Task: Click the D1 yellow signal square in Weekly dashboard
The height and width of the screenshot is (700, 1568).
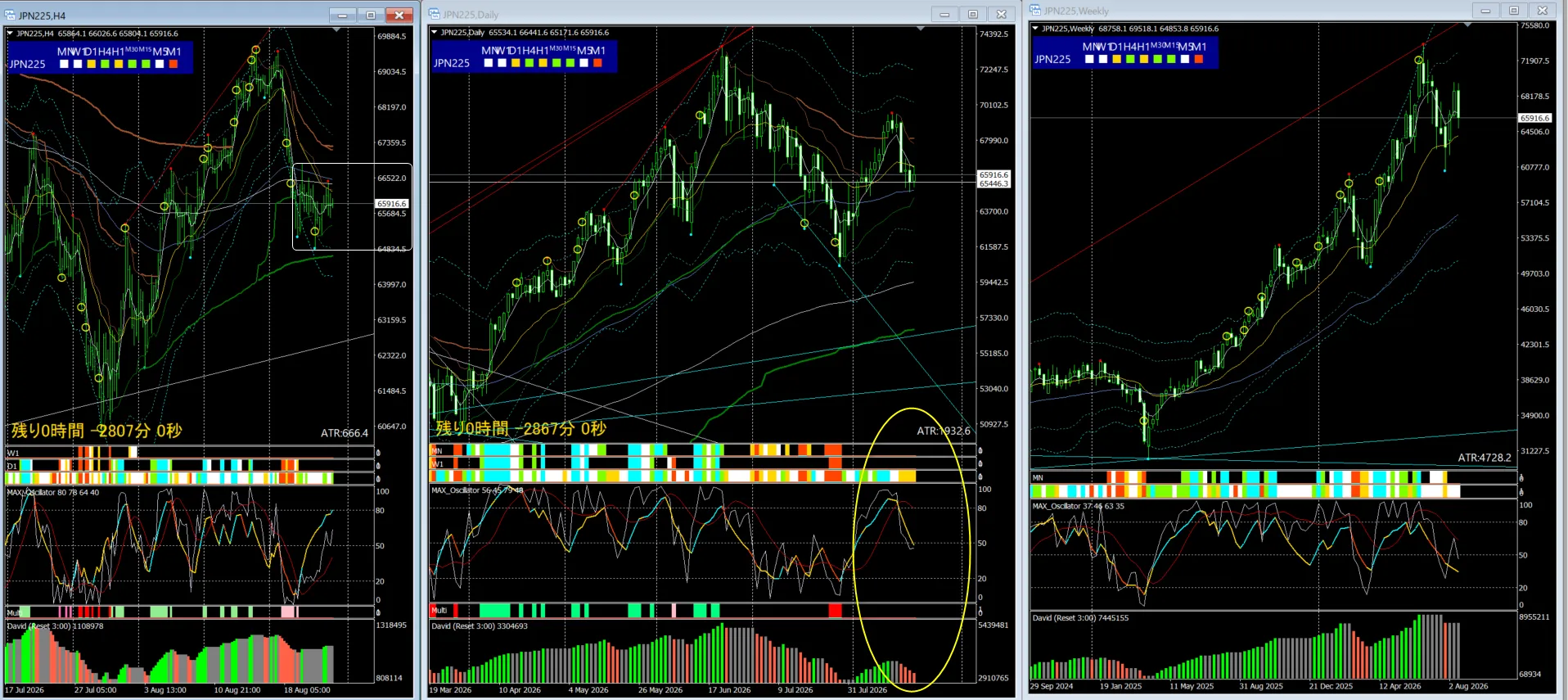Action: (x=1117, y=59)
